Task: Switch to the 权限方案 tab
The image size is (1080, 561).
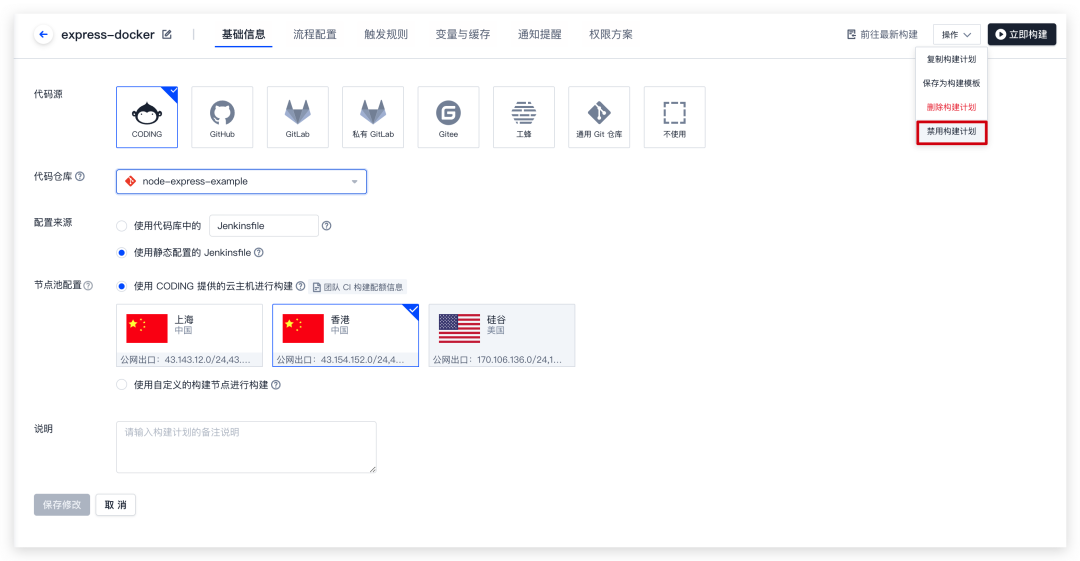Action: [611, 34]
